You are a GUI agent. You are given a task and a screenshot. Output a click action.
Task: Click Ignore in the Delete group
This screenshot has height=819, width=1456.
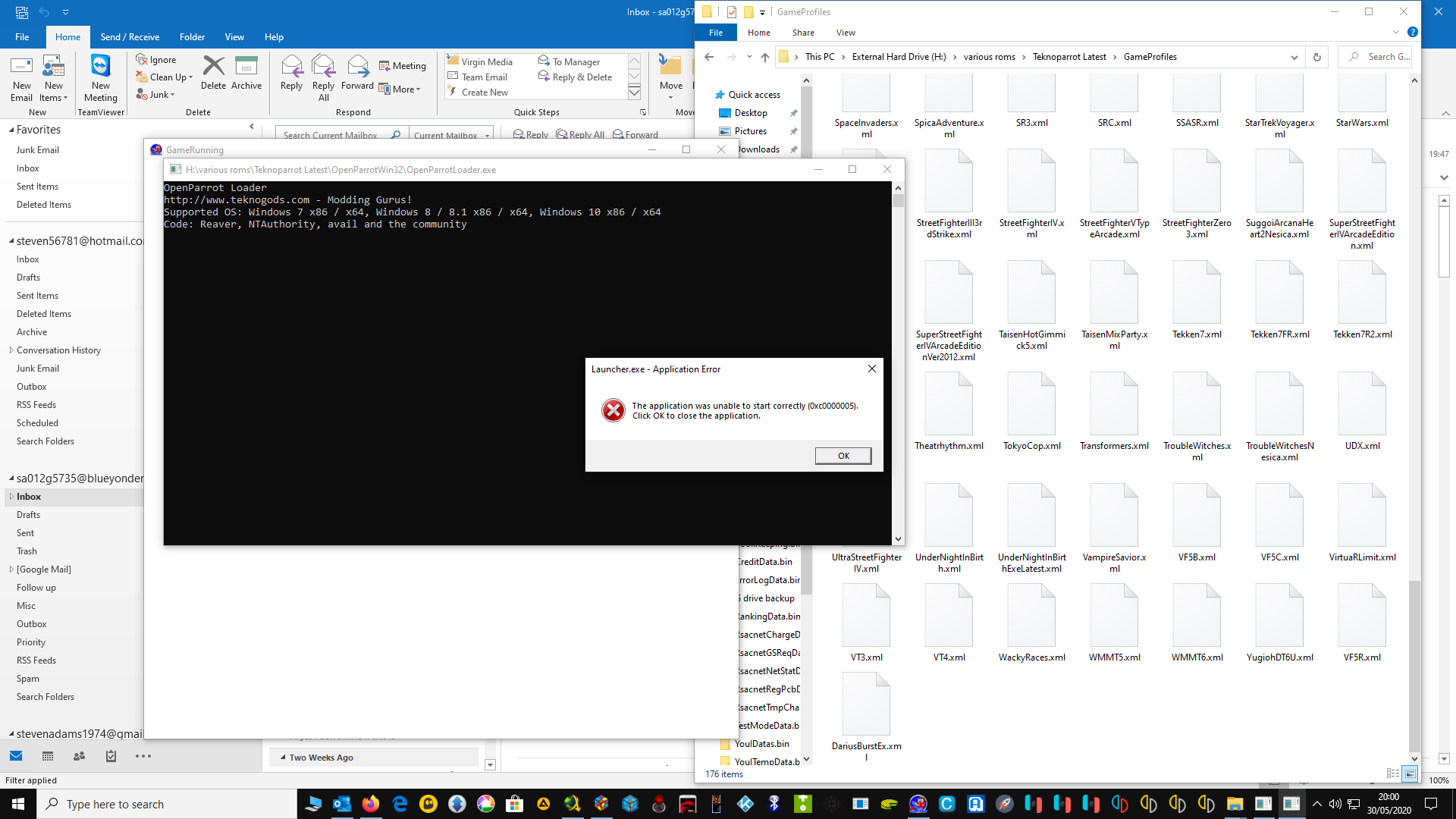click(x=156, y=60)
